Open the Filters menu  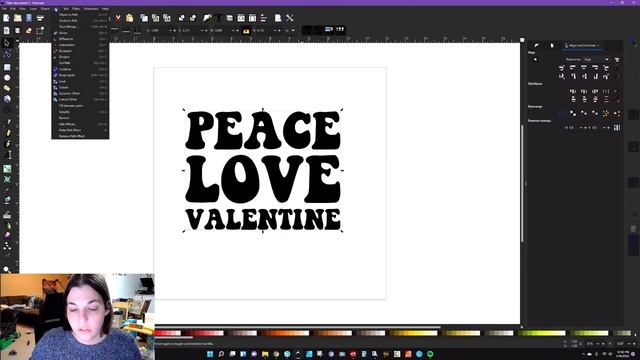coord(76,9)
